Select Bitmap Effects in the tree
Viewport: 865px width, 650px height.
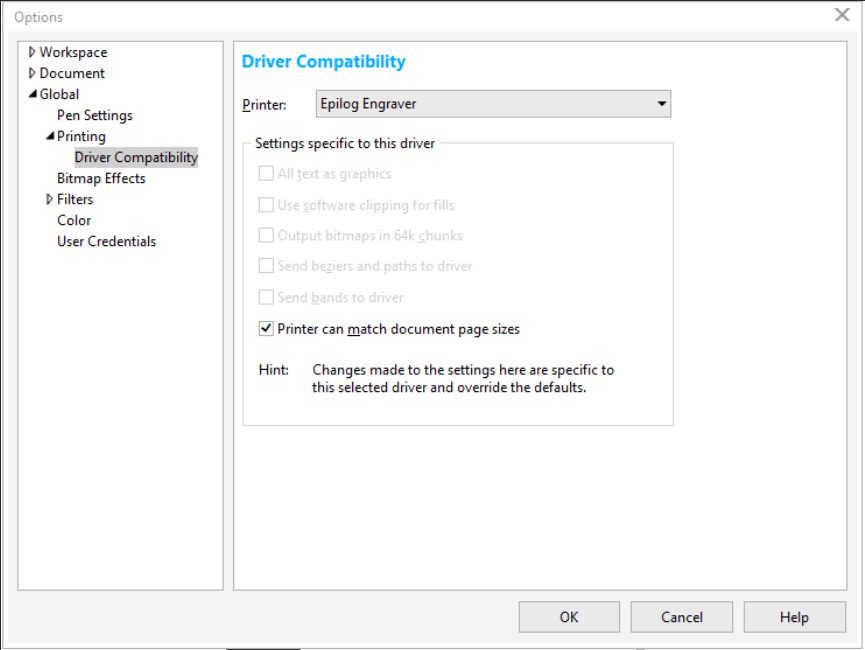[101, 178]
